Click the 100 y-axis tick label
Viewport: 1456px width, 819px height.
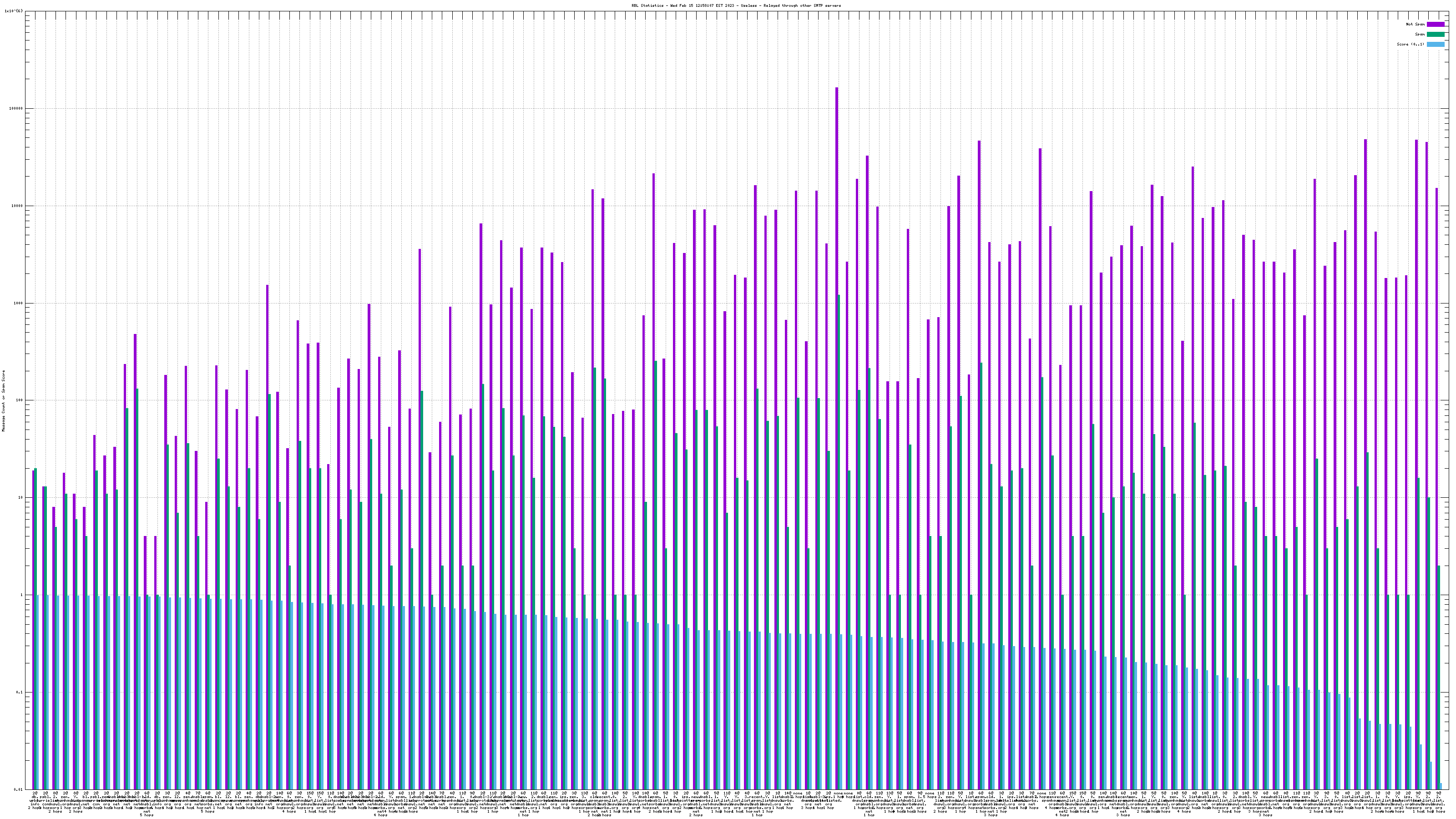pyautogui.click(x=18, y=400)
